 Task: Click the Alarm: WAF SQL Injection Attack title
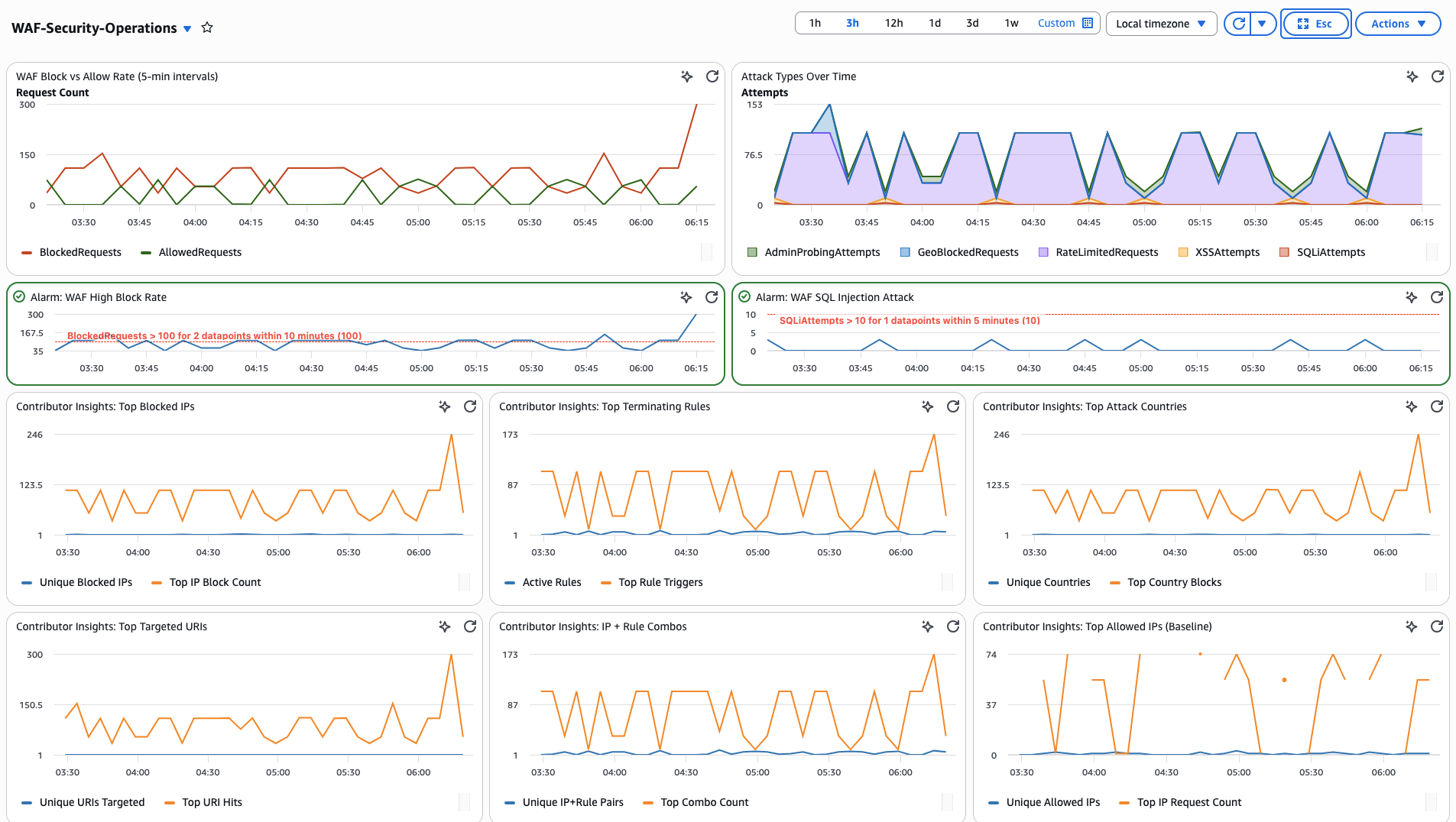[835, 297]
